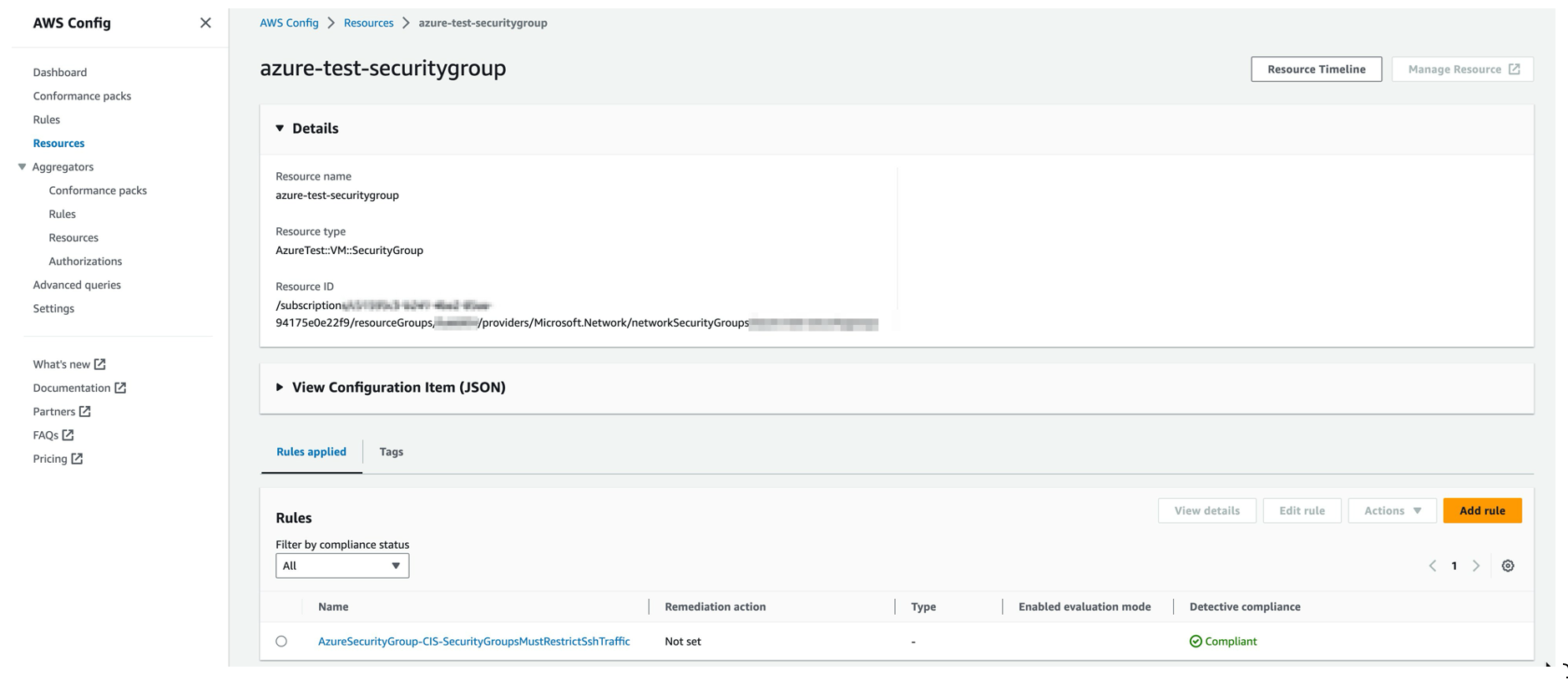Click Enabled evaluation mode column header
The width and height of the screenshot is (1568, 680).
[1085, 606]
